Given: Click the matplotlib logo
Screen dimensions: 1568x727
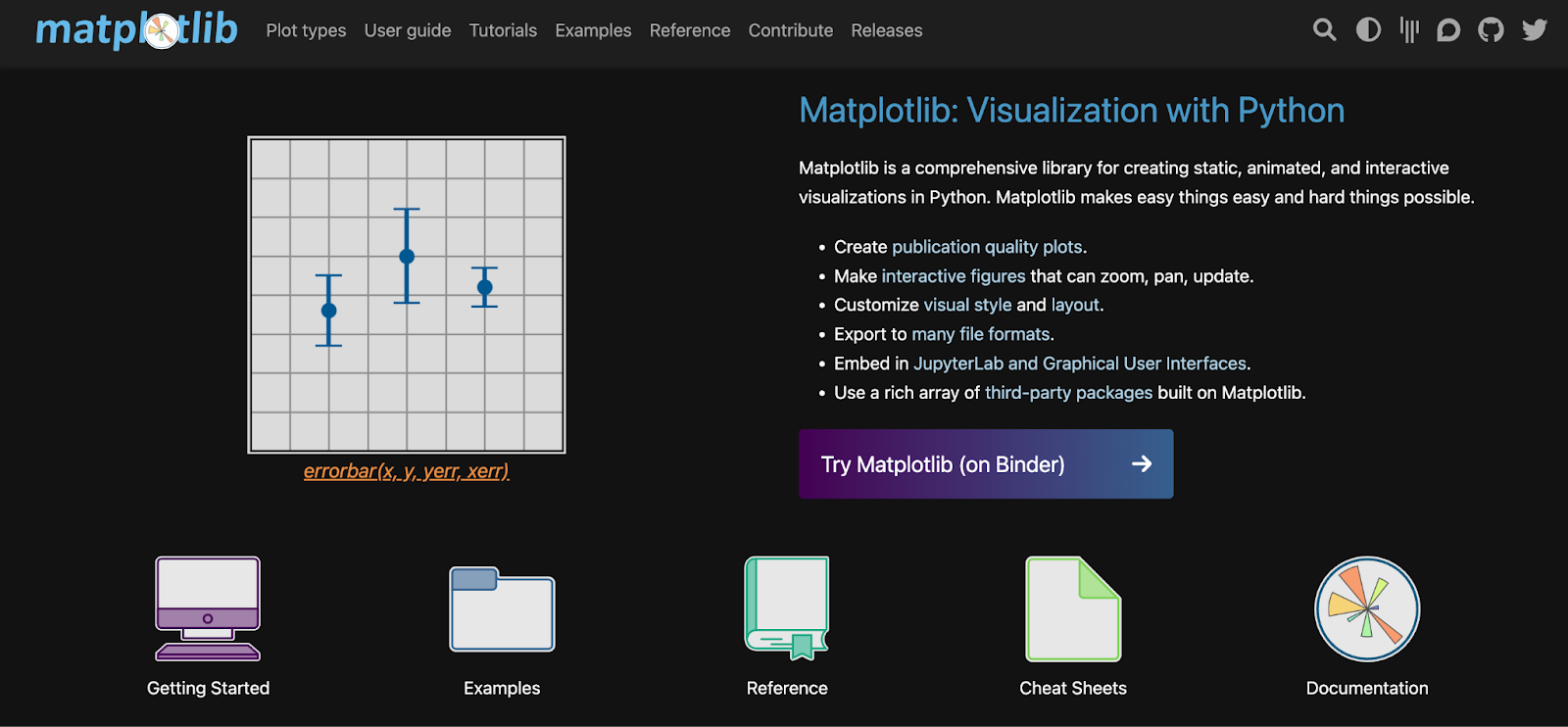Looking at the screenshot, I should [x=136, y=30].
